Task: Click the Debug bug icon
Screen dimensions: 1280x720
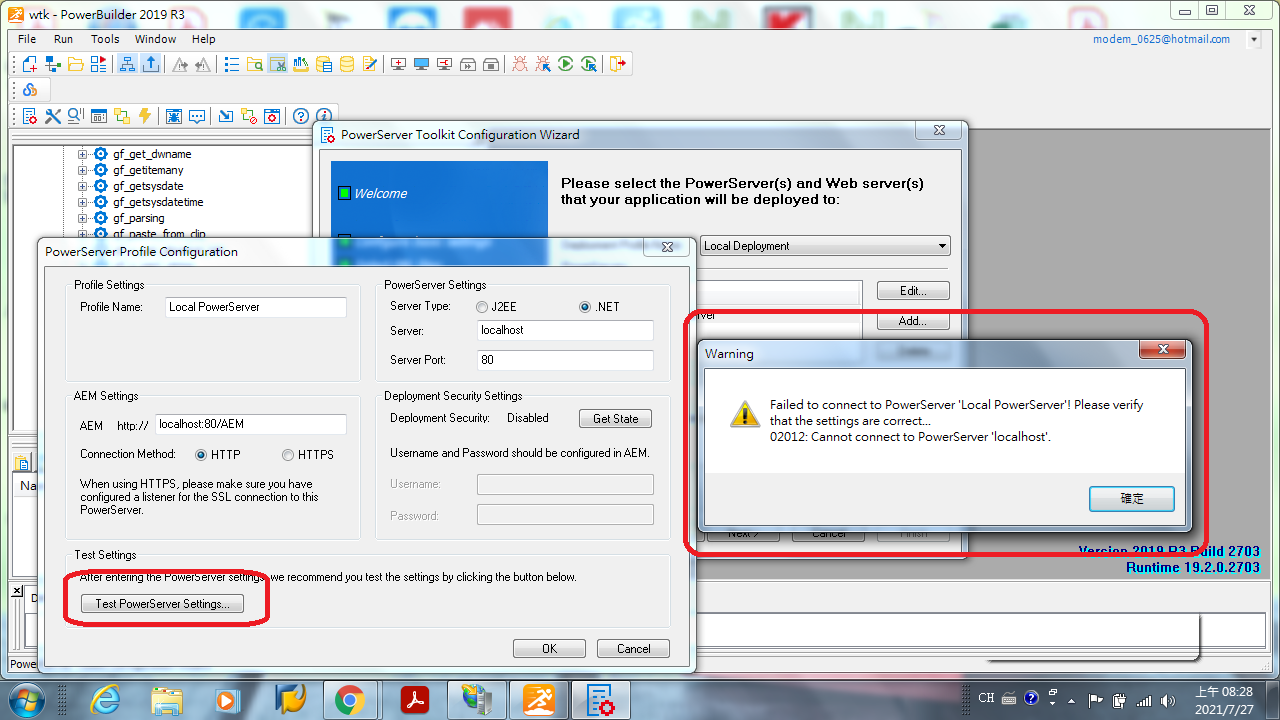Action: click(x=520, y=64)
